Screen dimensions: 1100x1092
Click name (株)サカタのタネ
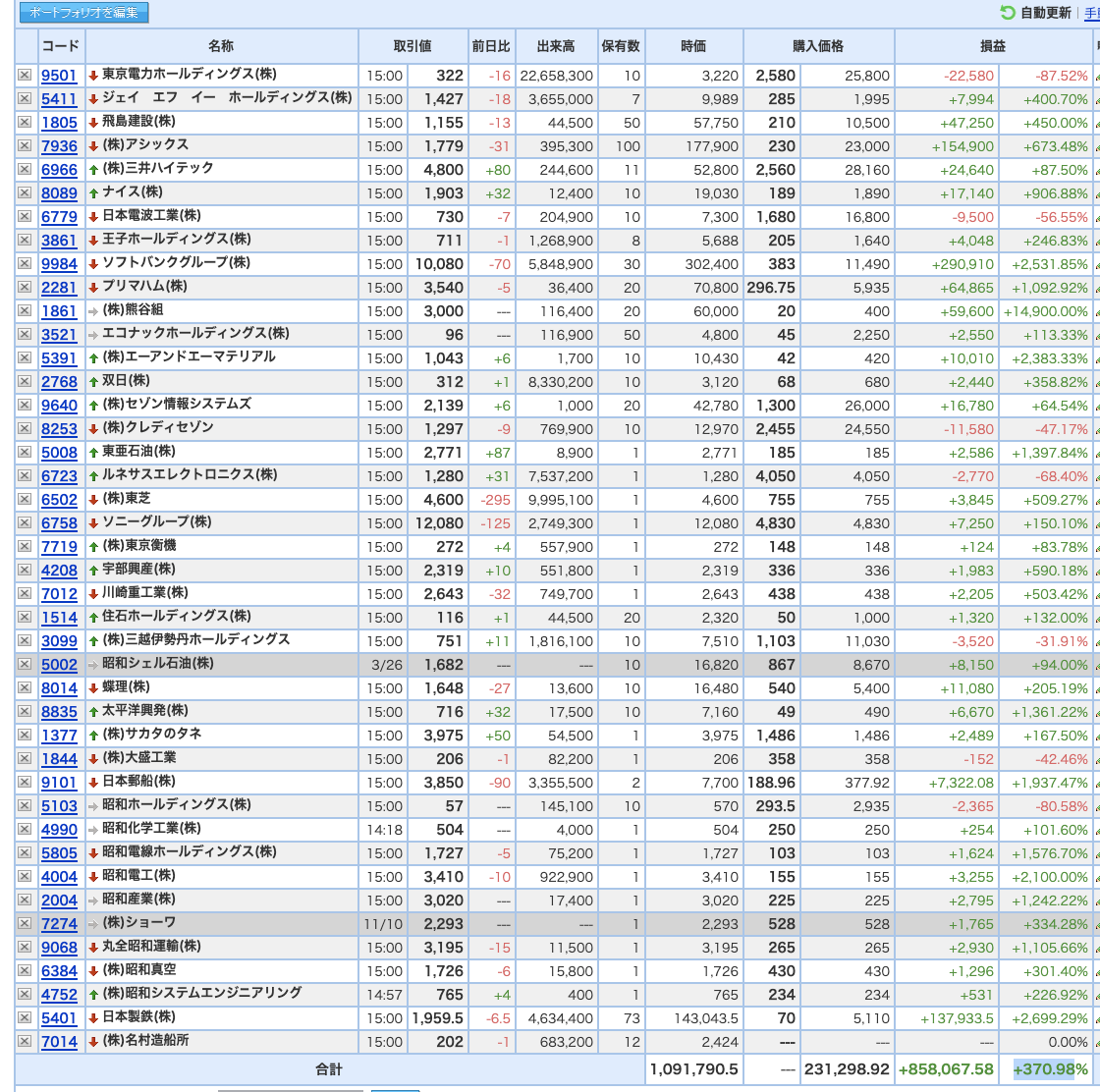click(152, 734)
